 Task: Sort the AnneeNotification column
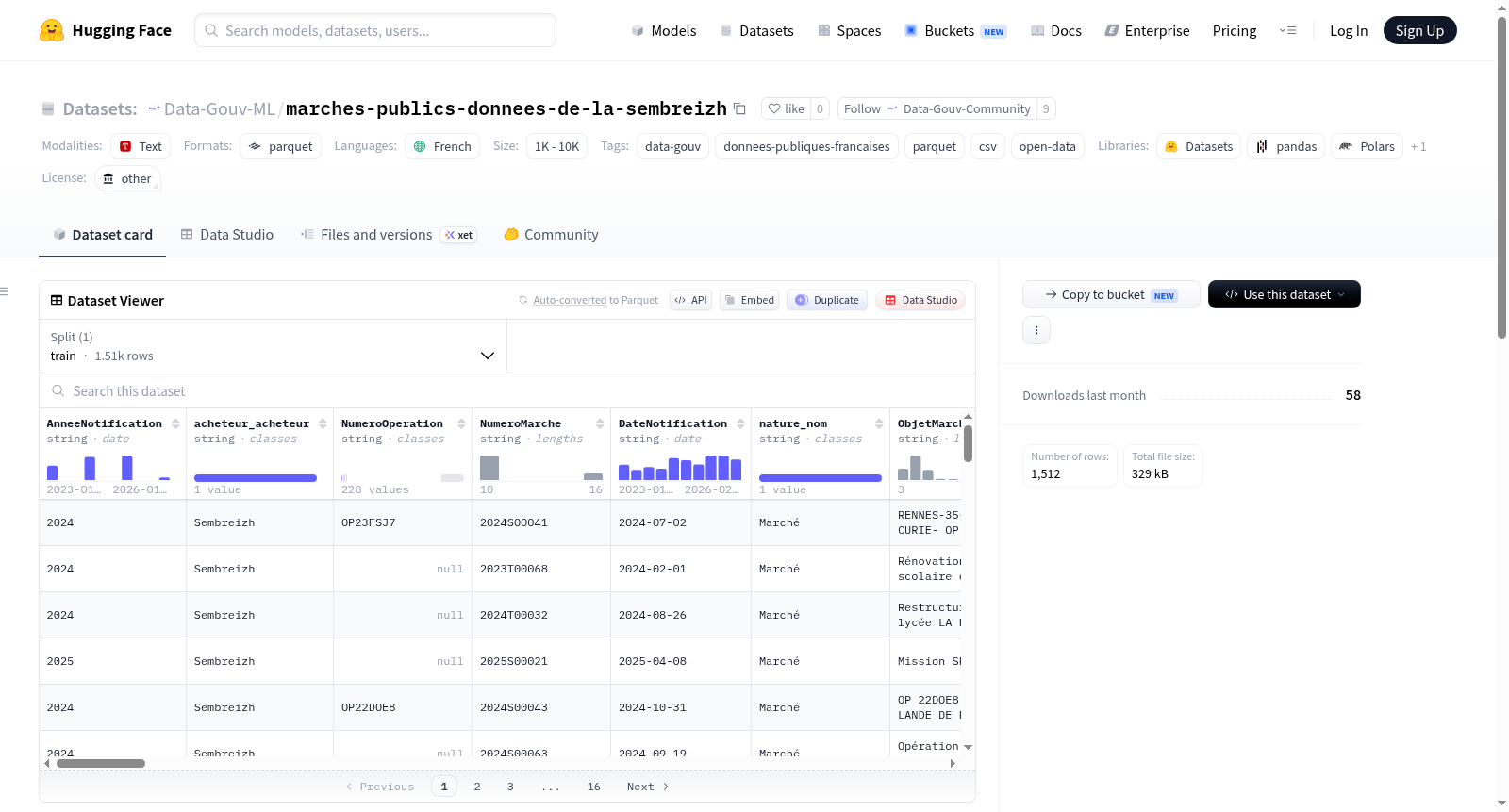[175, 423]
